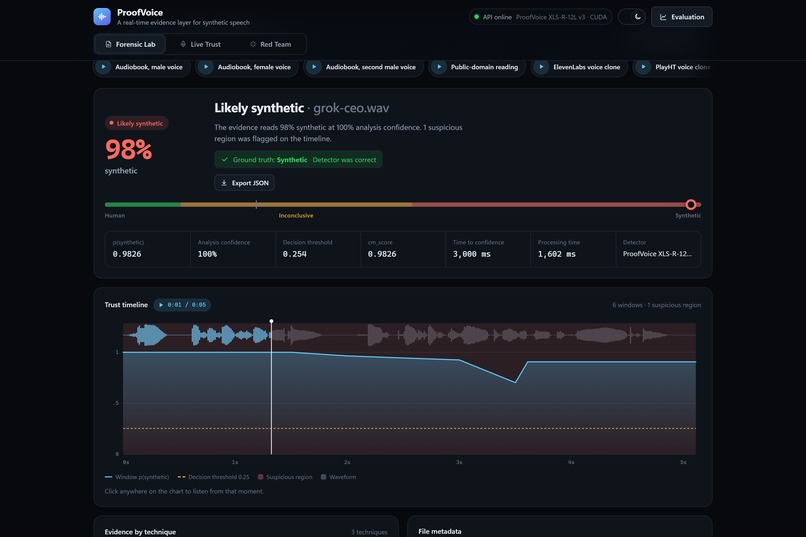Screen dimensions: 806x537
Task: Click the Suspicious region legend entry
Action: click(285, 477)
